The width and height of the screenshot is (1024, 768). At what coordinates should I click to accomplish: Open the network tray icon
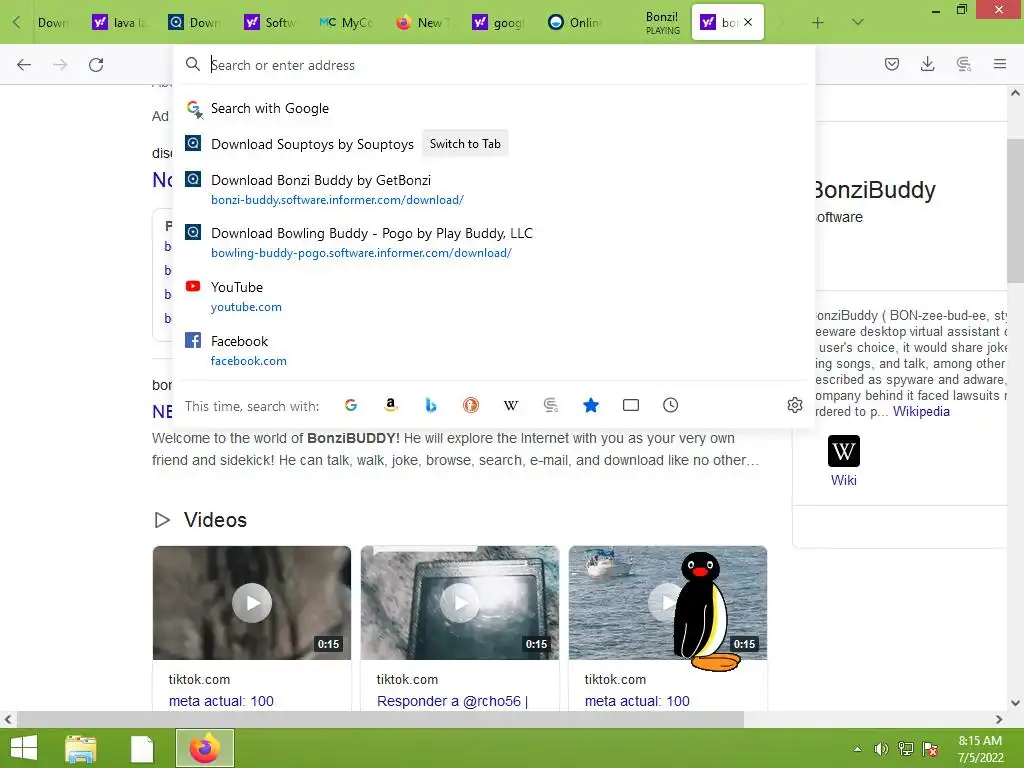tap(906, 749)
